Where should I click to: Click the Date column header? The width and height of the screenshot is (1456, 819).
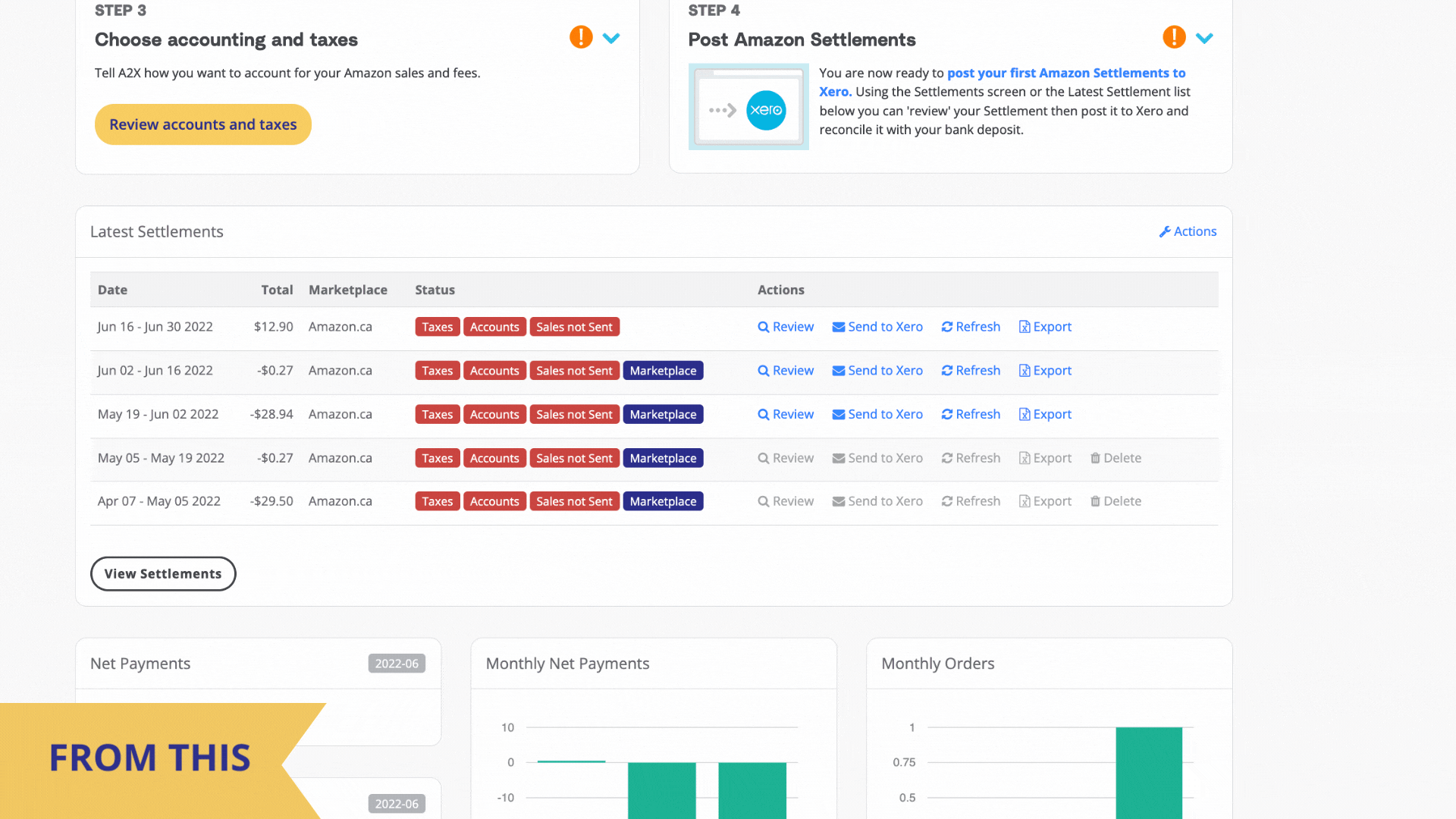(112, 290)
